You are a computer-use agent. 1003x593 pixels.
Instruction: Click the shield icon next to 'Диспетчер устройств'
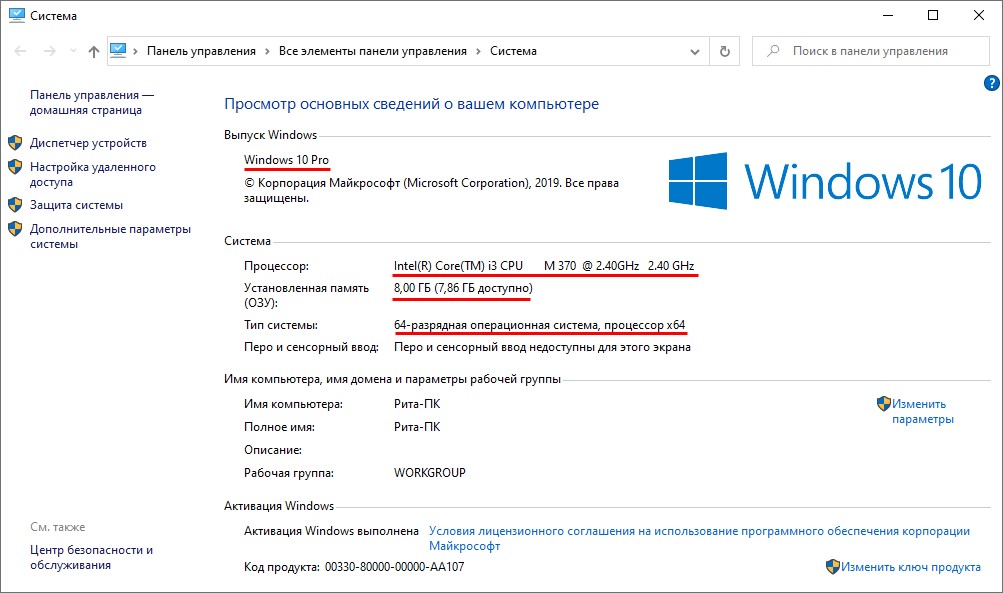tap(15, 143)
